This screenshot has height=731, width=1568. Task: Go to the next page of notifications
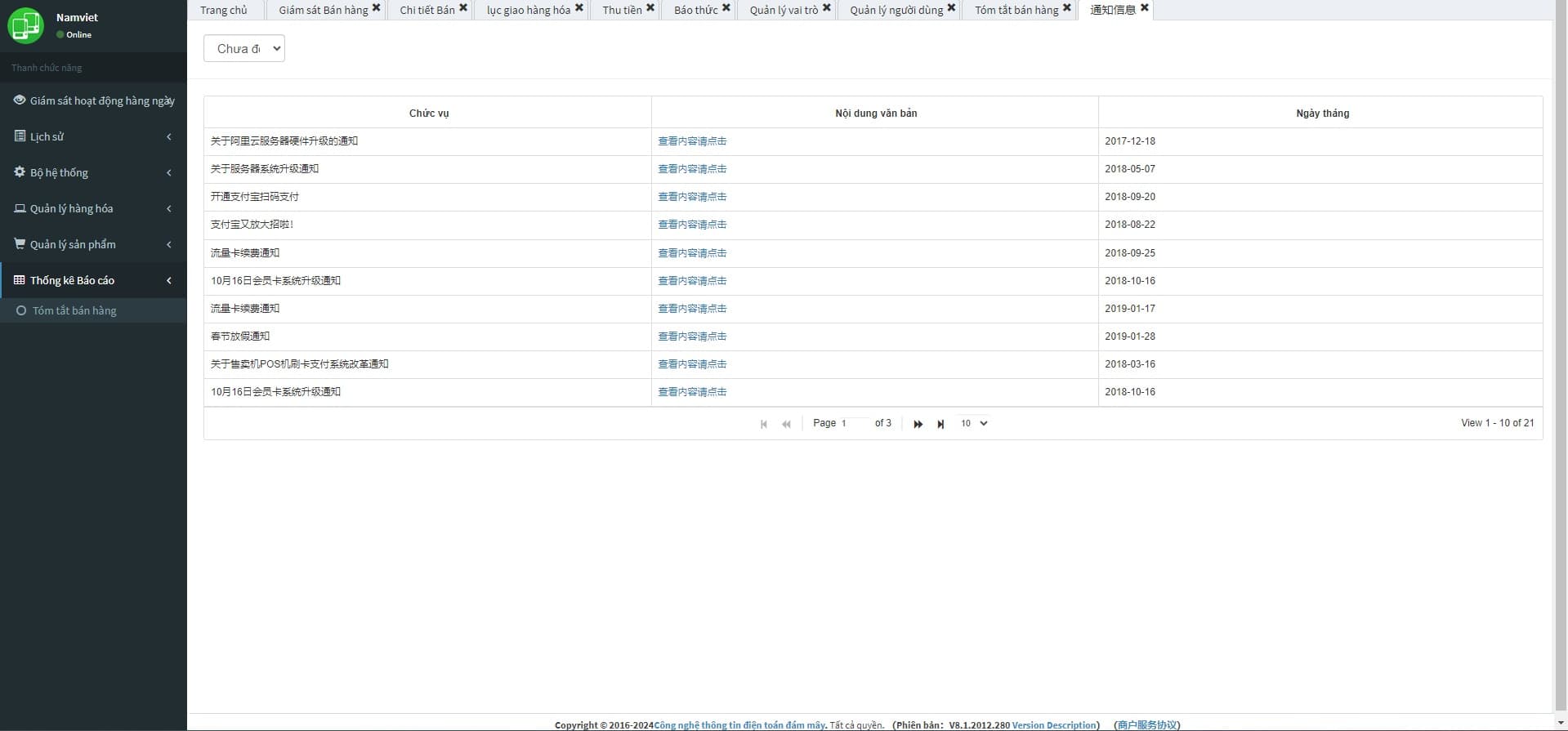tap(918, 424)
